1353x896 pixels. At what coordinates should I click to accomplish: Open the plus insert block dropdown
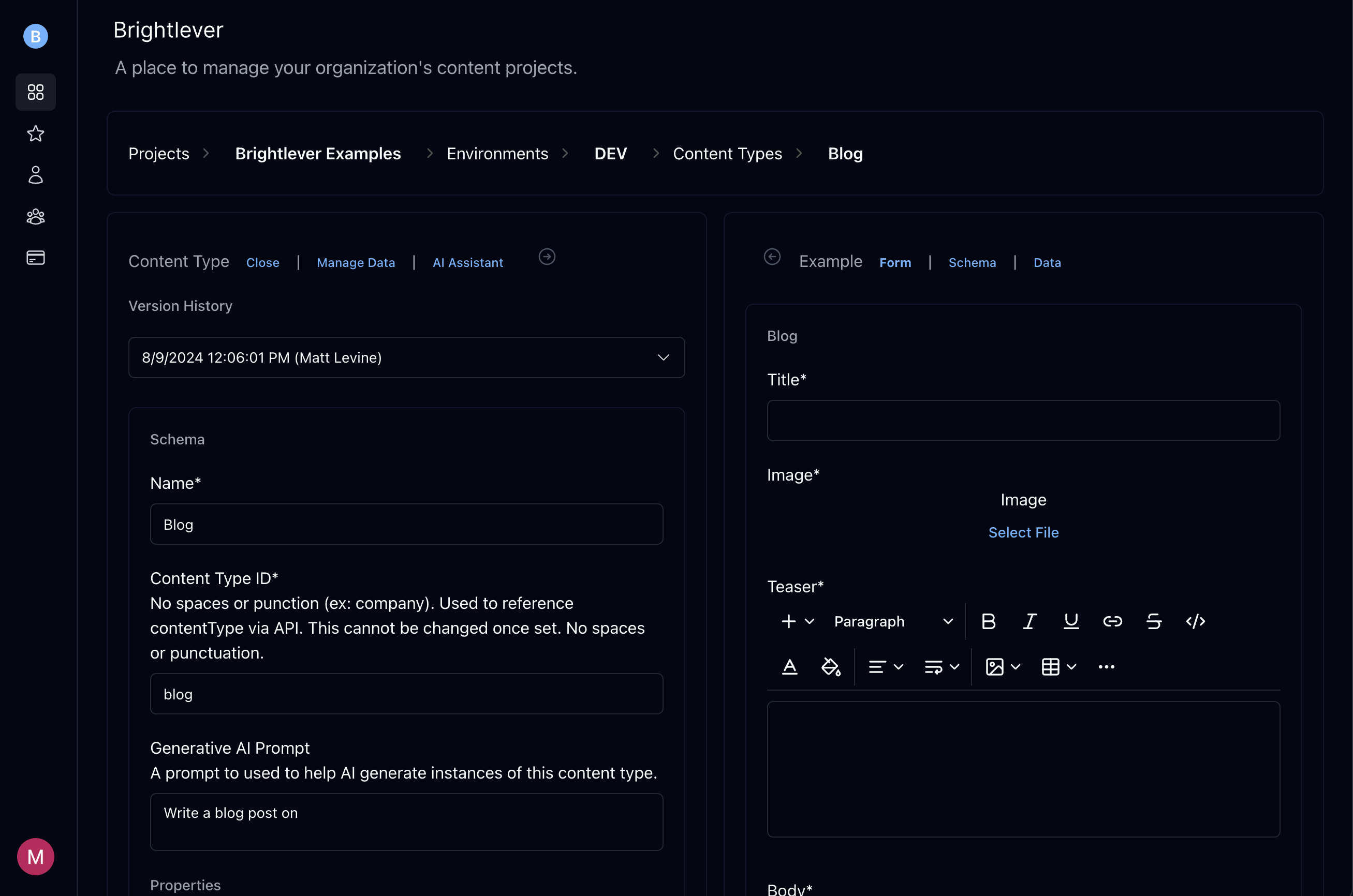pyautogui.click(x=798, y=621)
